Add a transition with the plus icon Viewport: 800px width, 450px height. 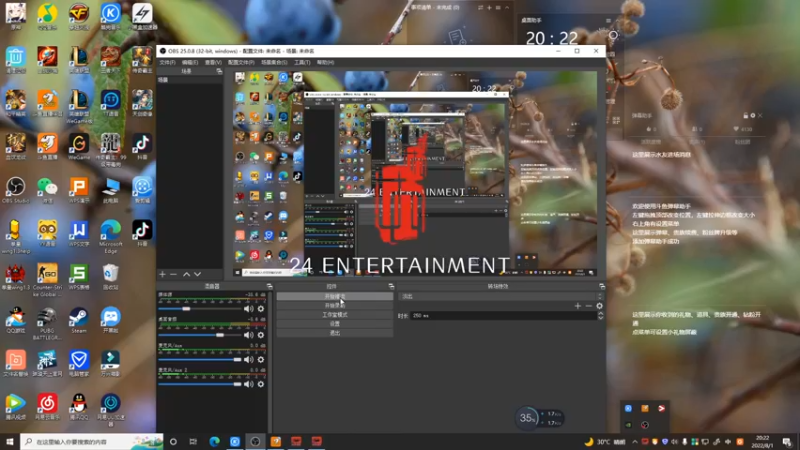pos(578,306)
